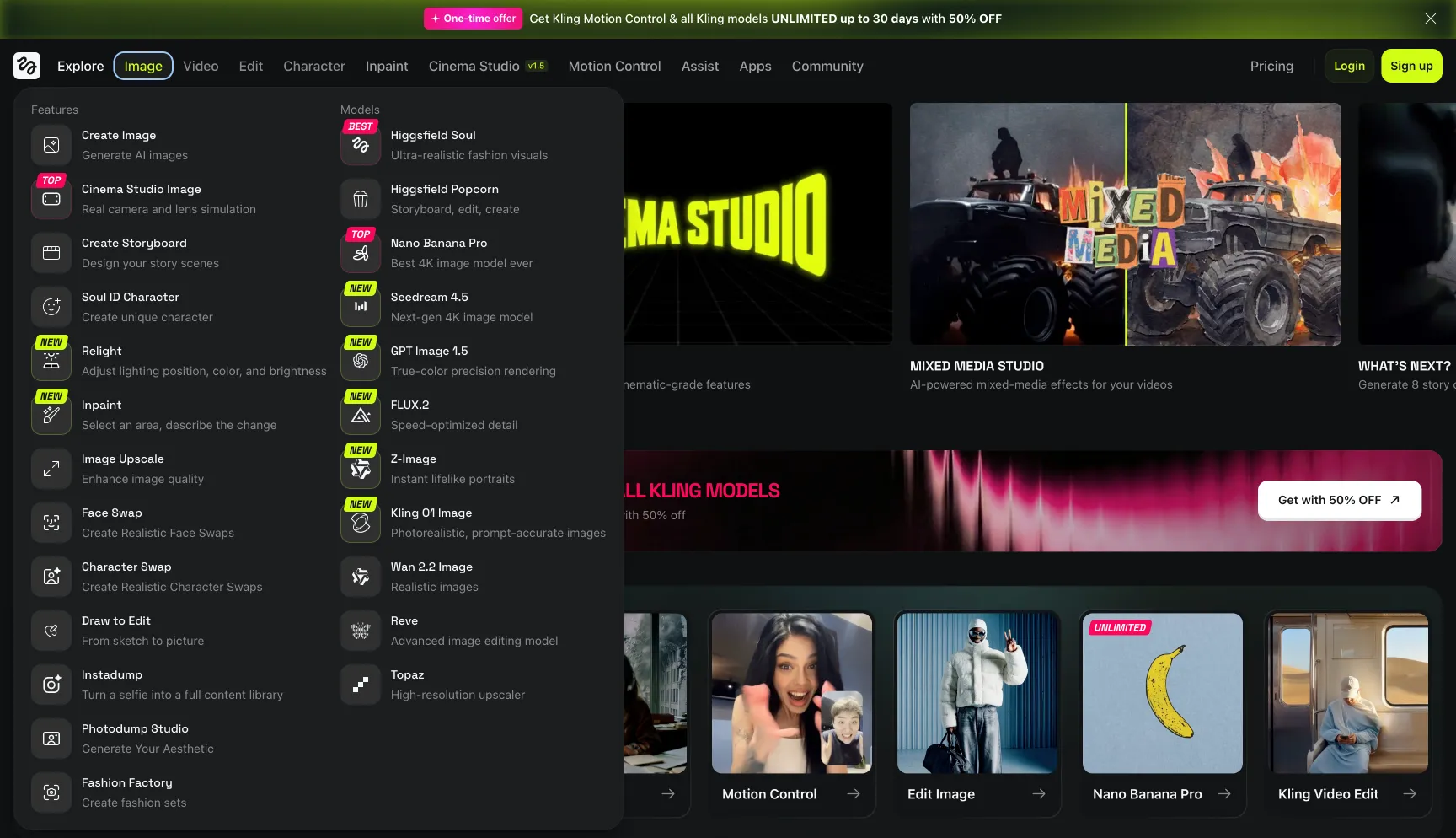Image resolution: width=1456 pixels, height=838 pixels.
Task: Open the Topaz upscaler icon
Action: coord(361,685)
